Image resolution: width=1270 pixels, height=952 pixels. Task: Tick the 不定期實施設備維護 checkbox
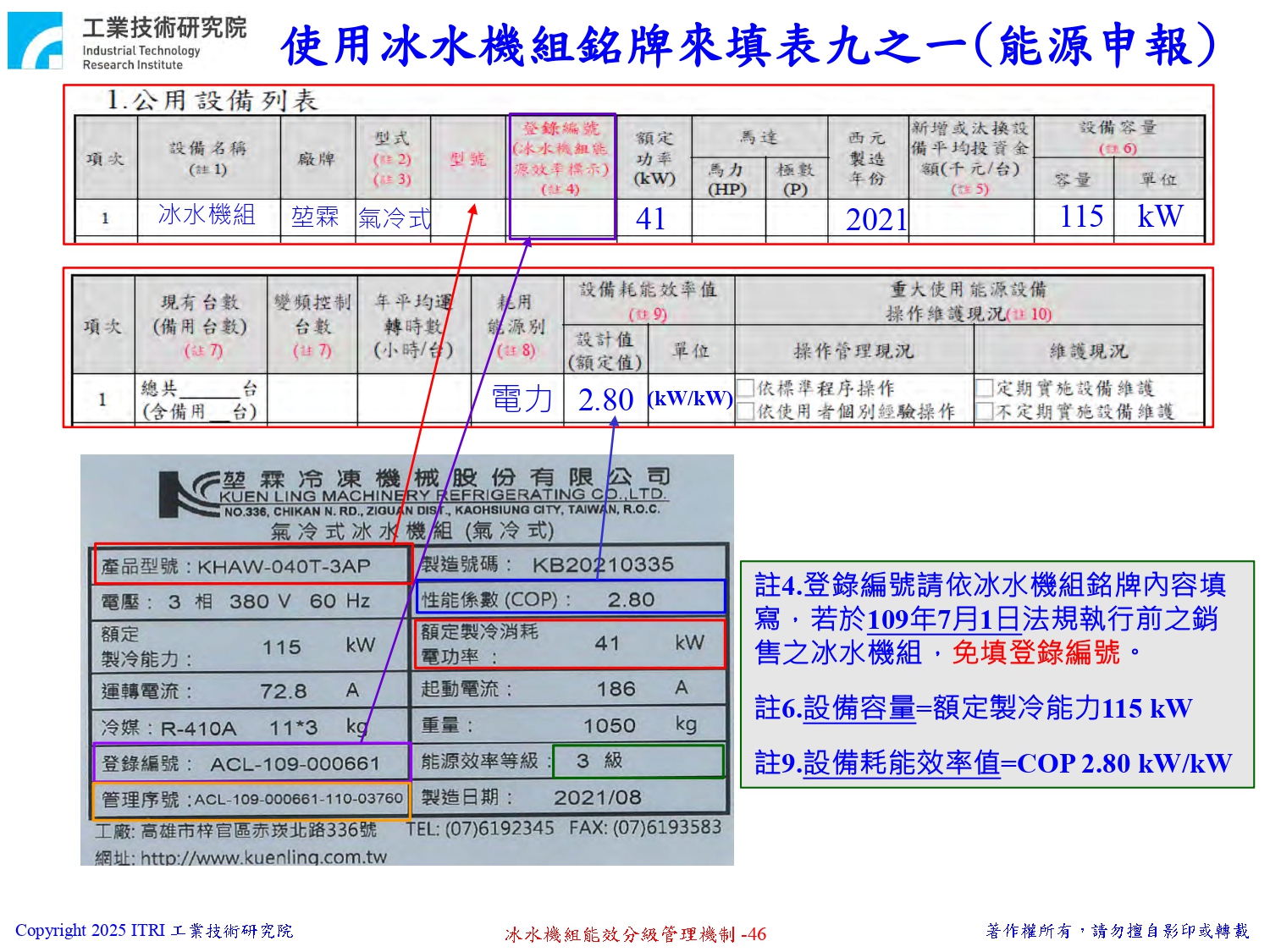click(x=985, y=411)
